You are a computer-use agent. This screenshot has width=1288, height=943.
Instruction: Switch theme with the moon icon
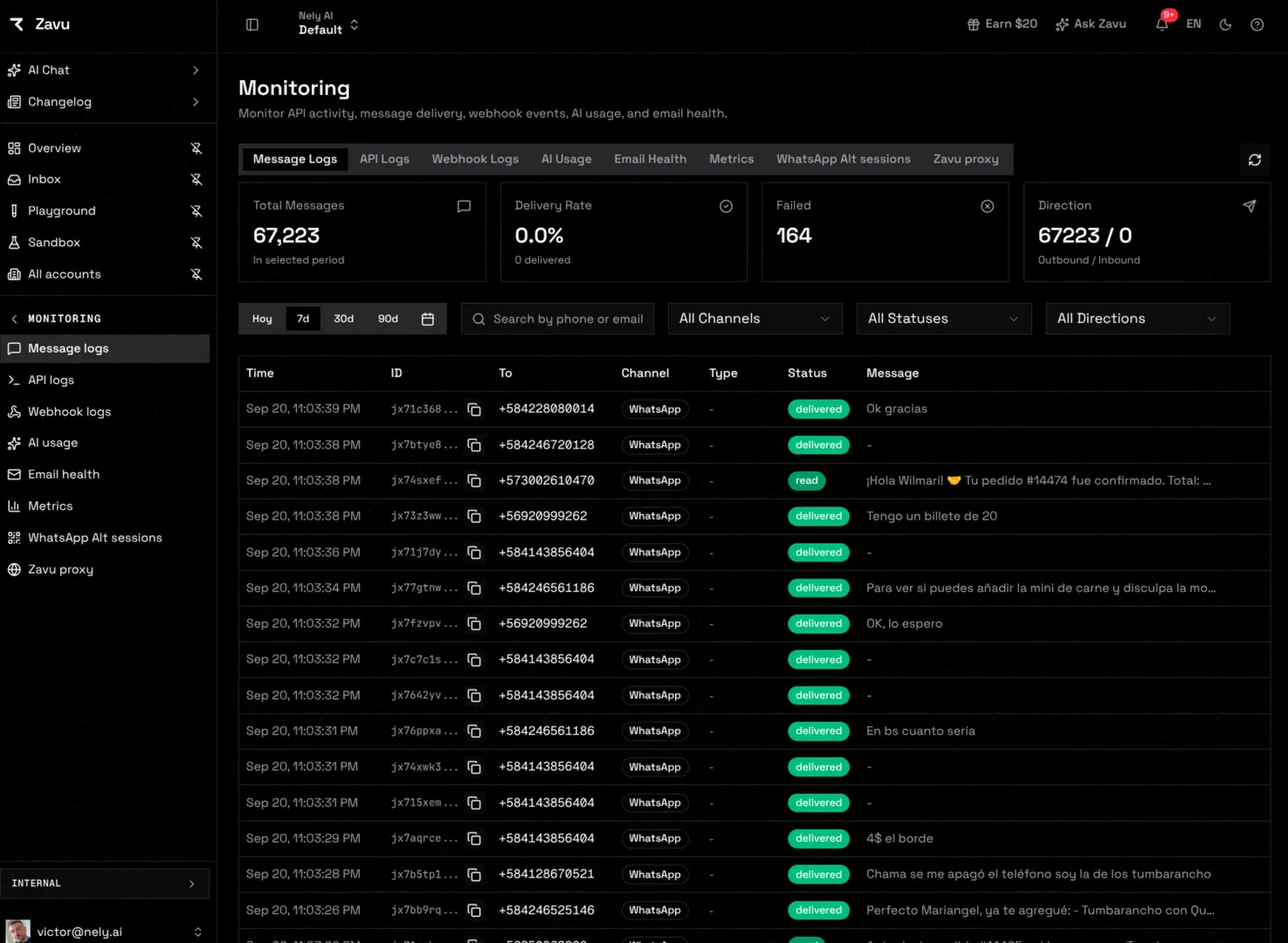tap(1226, 24)
